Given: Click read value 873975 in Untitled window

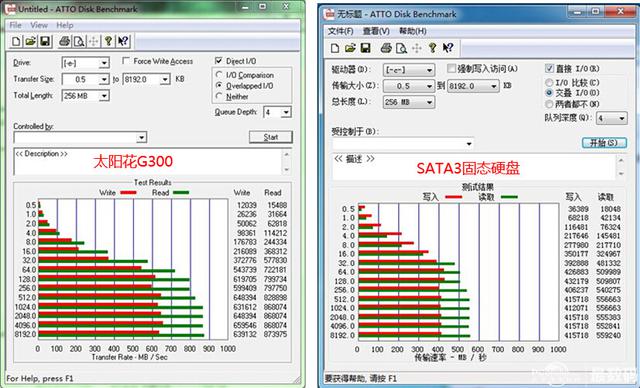Looking at the screenshot, I should [x=275, y=334].
